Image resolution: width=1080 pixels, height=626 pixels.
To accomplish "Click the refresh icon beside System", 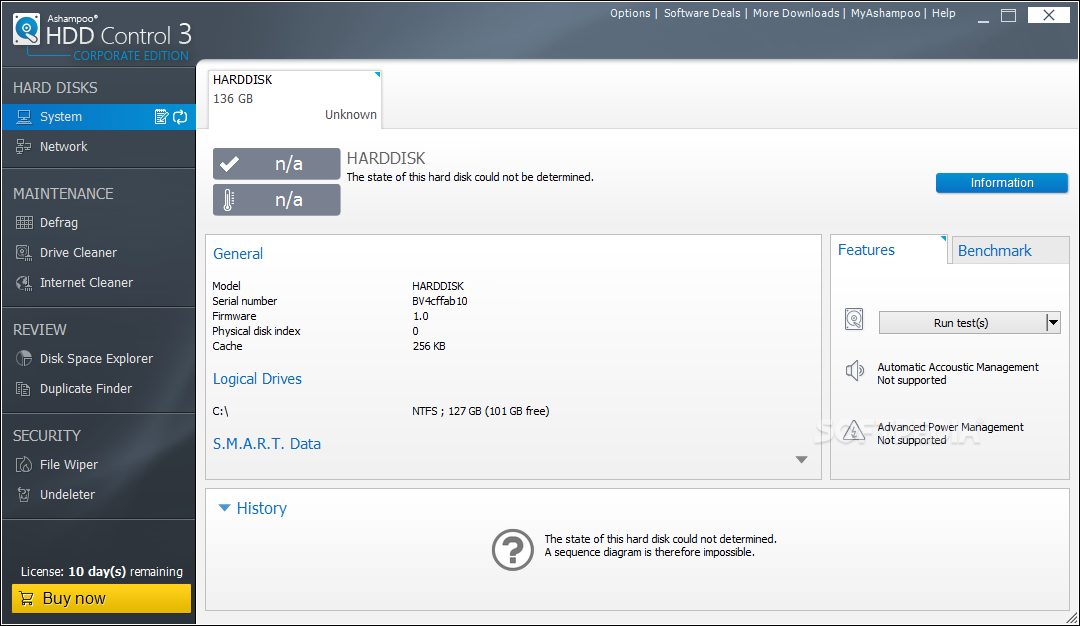I will tap(180, 117).
